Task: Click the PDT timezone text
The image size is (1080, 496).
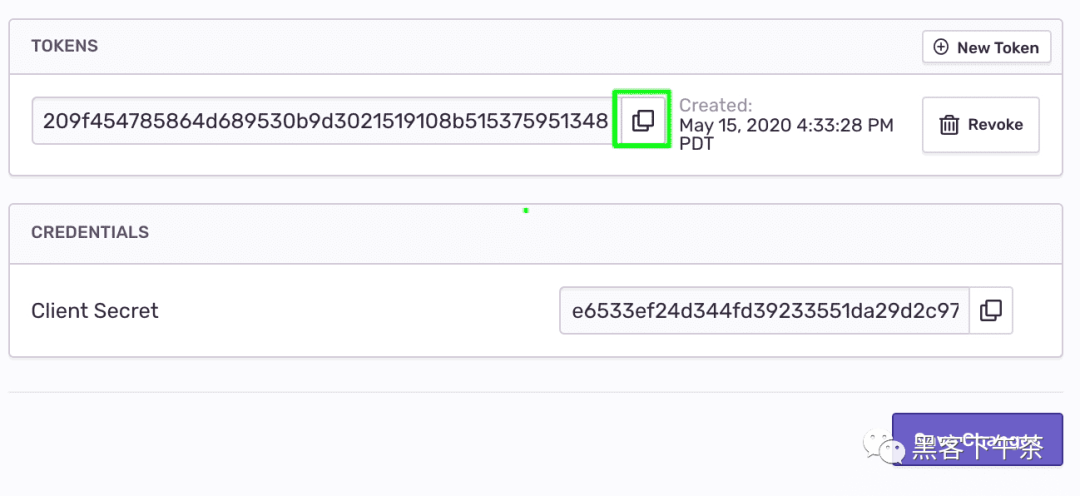Action: (x=696, y=144)
